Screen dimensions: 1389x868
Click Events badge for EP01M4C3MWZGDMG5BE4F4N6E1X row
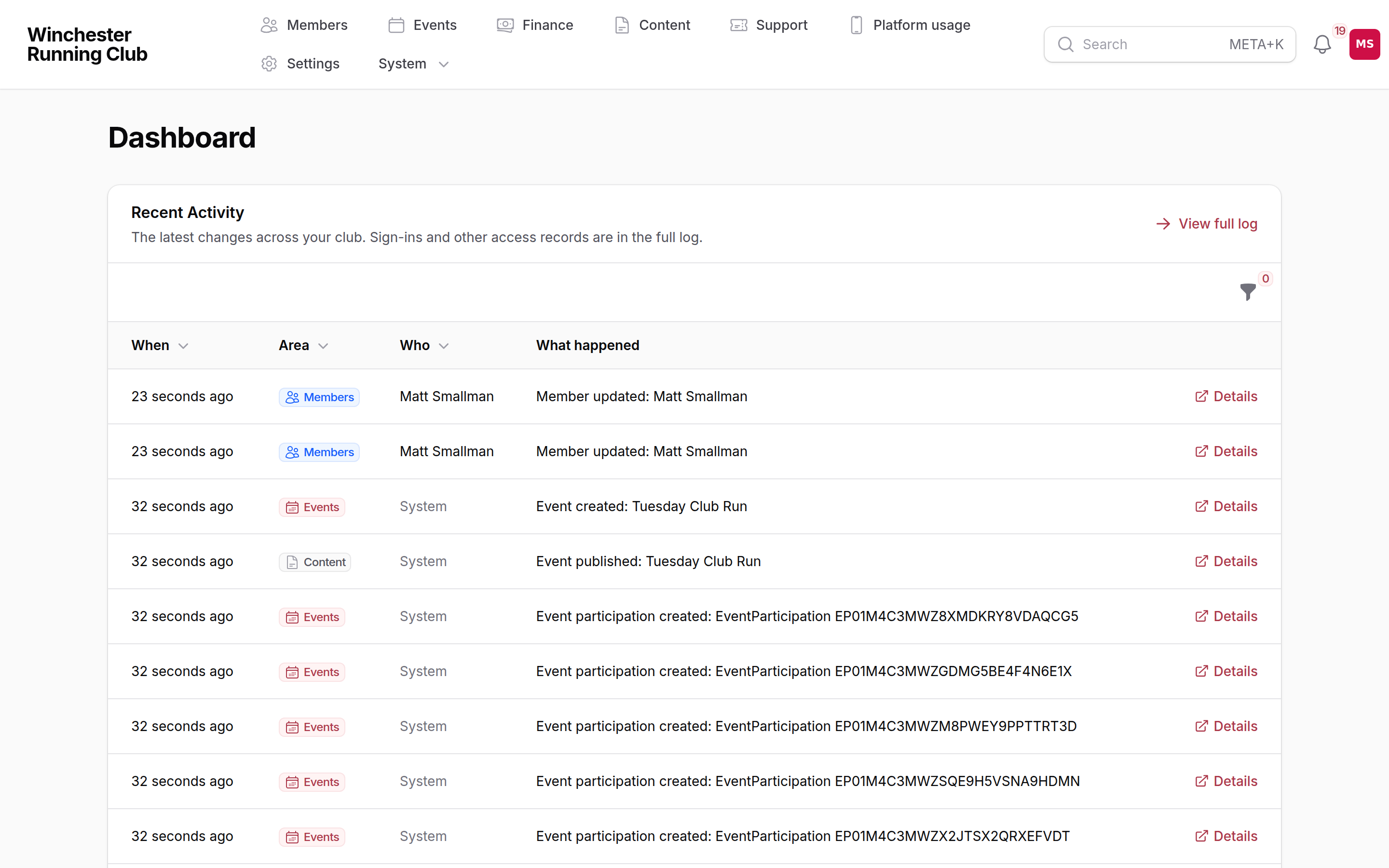[x=312, y=672]
